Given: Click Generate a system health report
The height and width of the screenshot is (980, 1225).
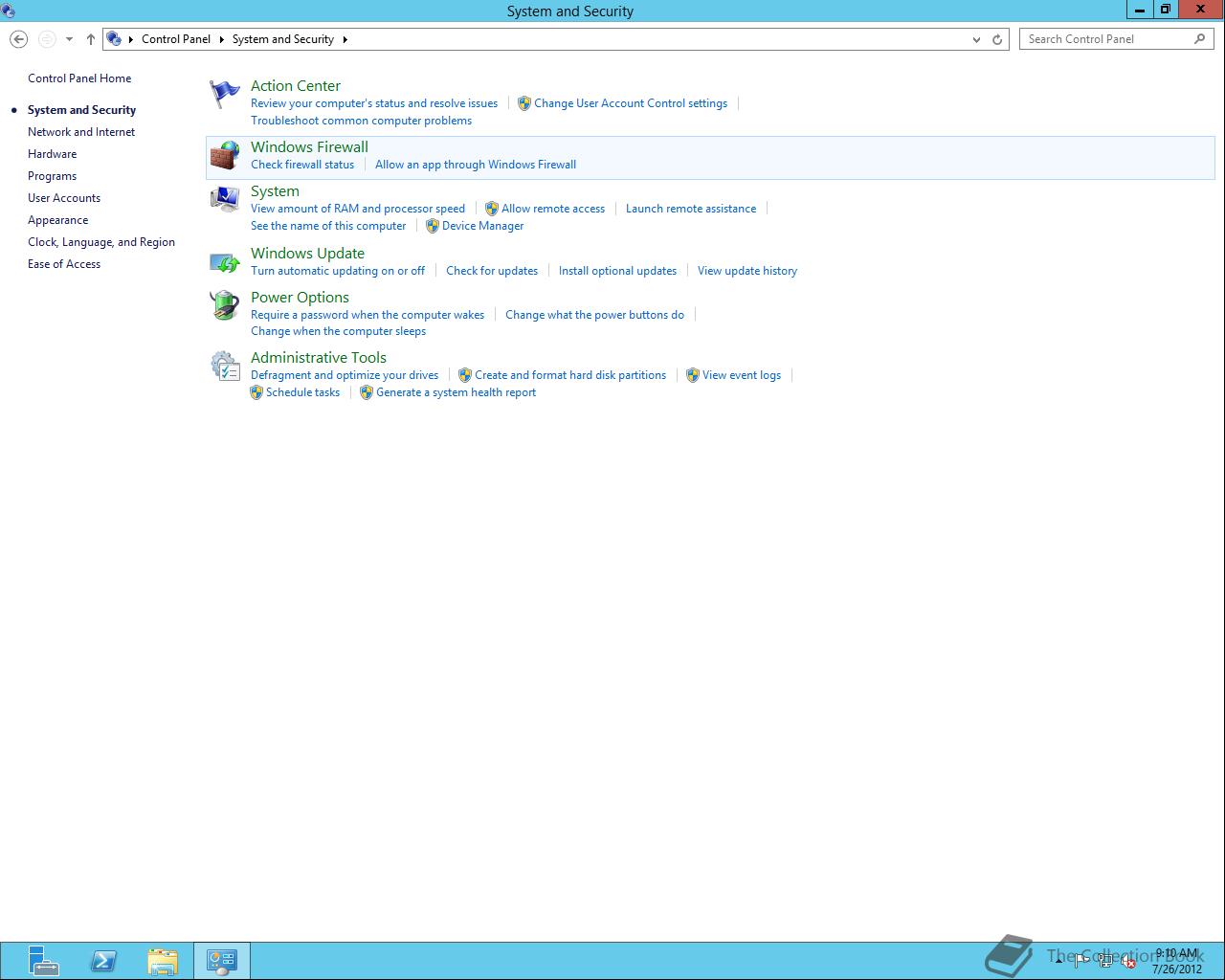Looking at the screenshot, I should point(456,392).
